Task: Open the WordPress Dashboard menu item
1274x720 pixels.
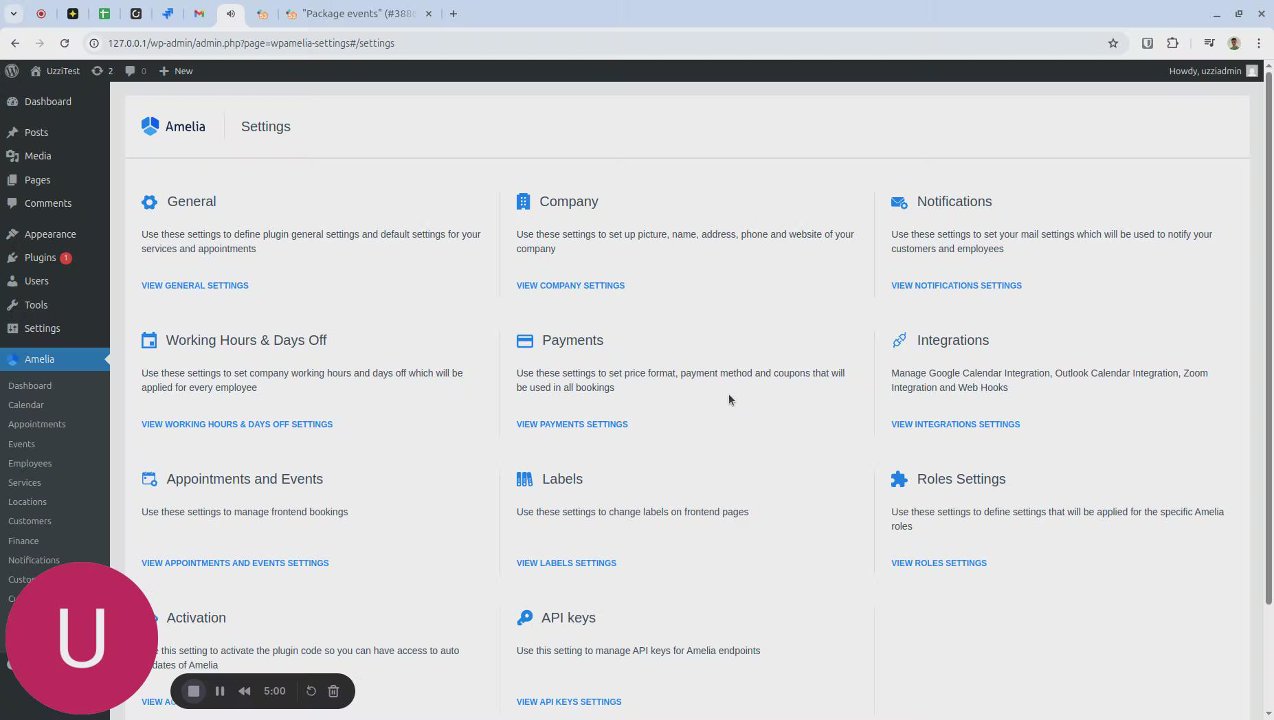Action: [48, 101]
